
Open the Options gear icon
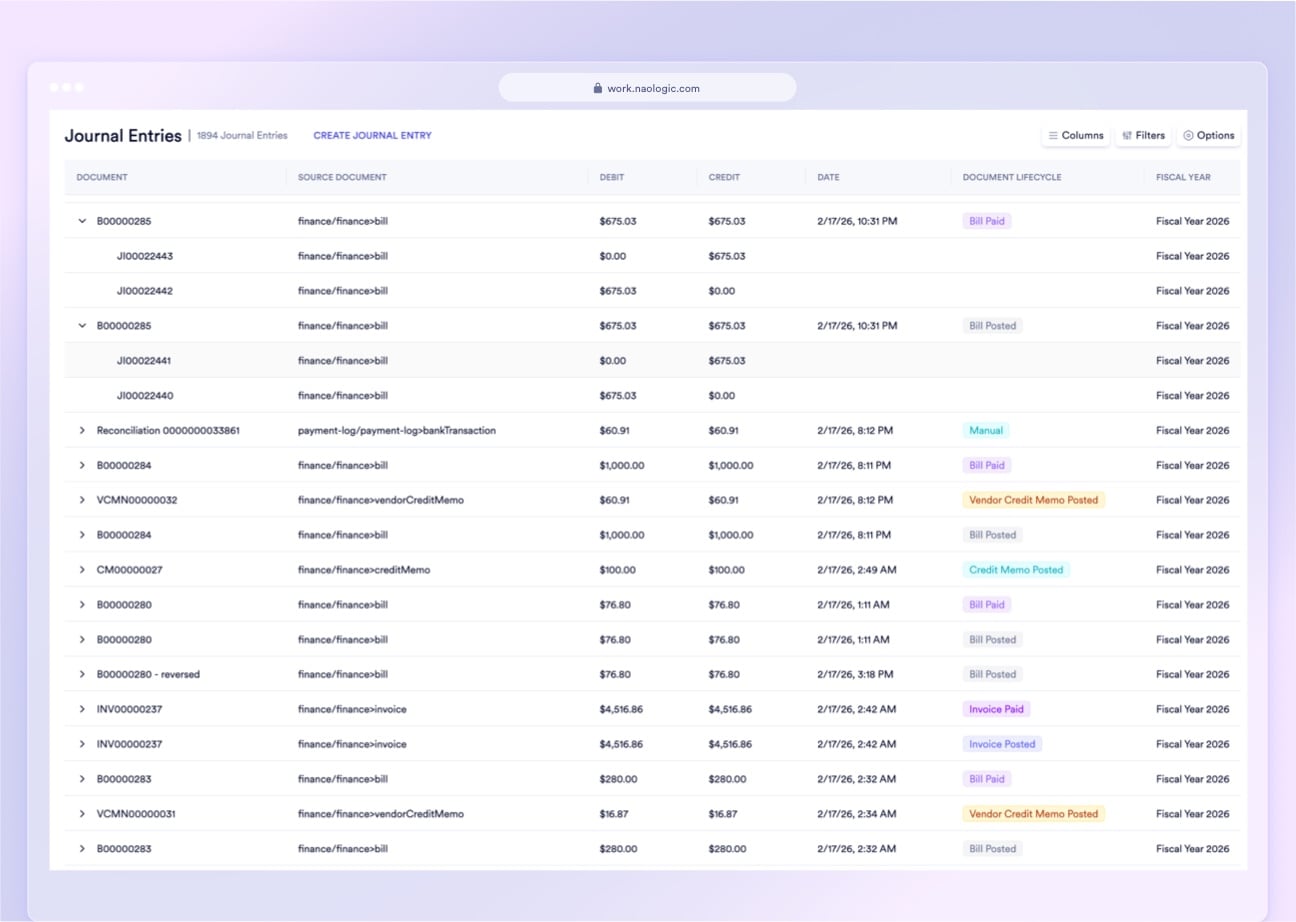tap(1188, 135)
